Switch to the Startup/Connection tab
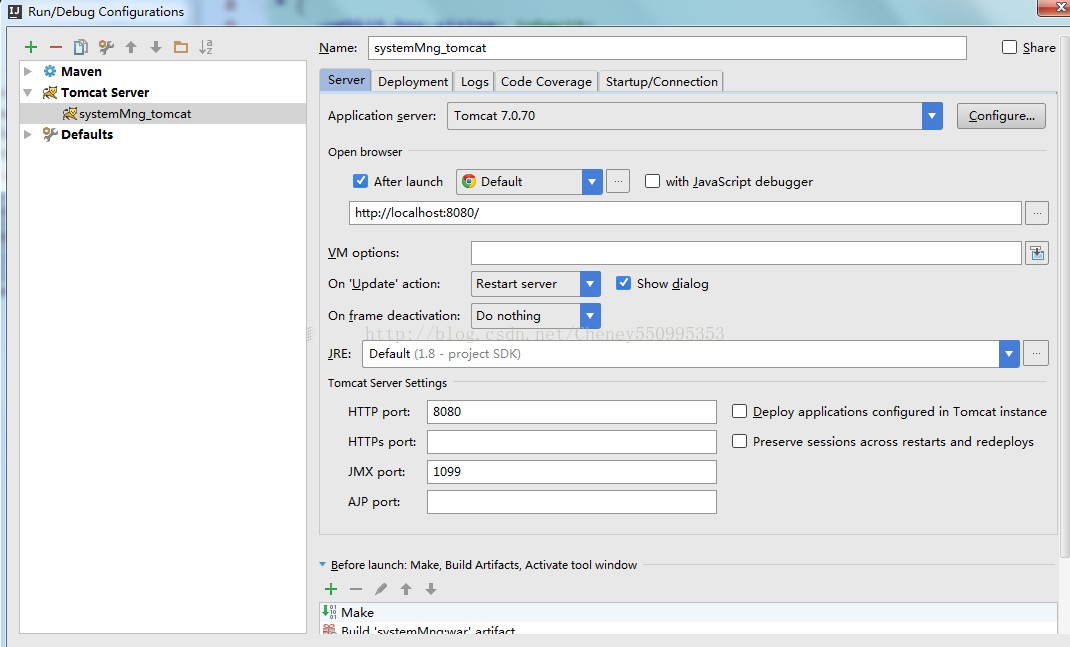Image resolution: width=1070 pixels, height=647 pixels. tap(661, 81)
